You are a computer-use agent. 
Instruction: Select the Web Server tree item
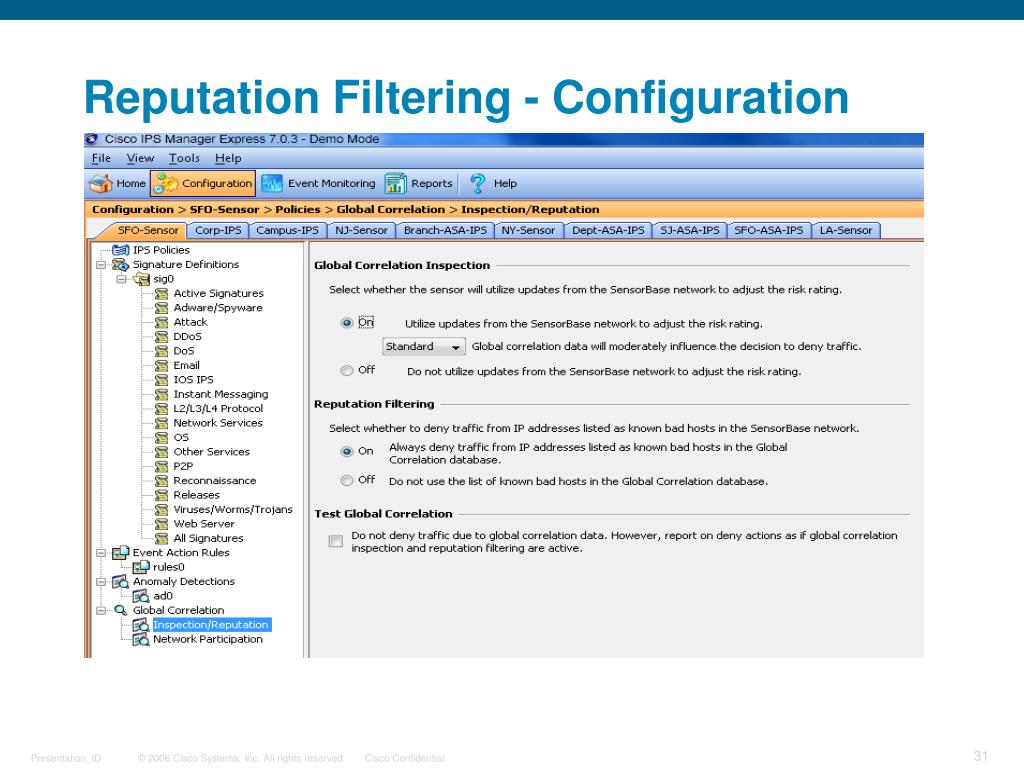(x=204, y=524)
